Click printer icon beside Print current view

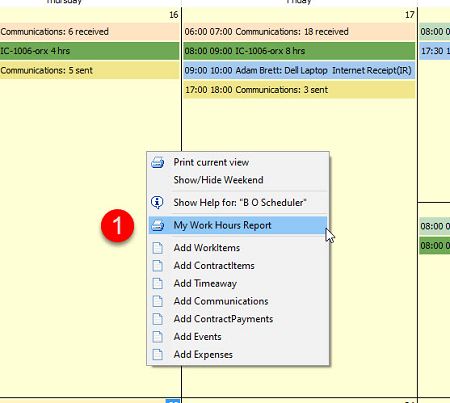(x=157, y=162)
